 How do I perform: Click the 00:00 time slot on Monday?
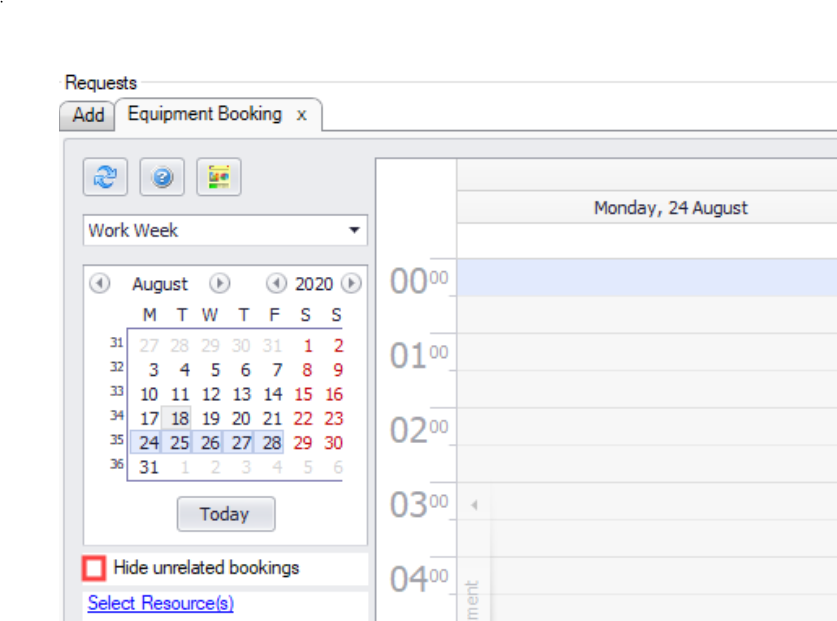coord(646,277)
